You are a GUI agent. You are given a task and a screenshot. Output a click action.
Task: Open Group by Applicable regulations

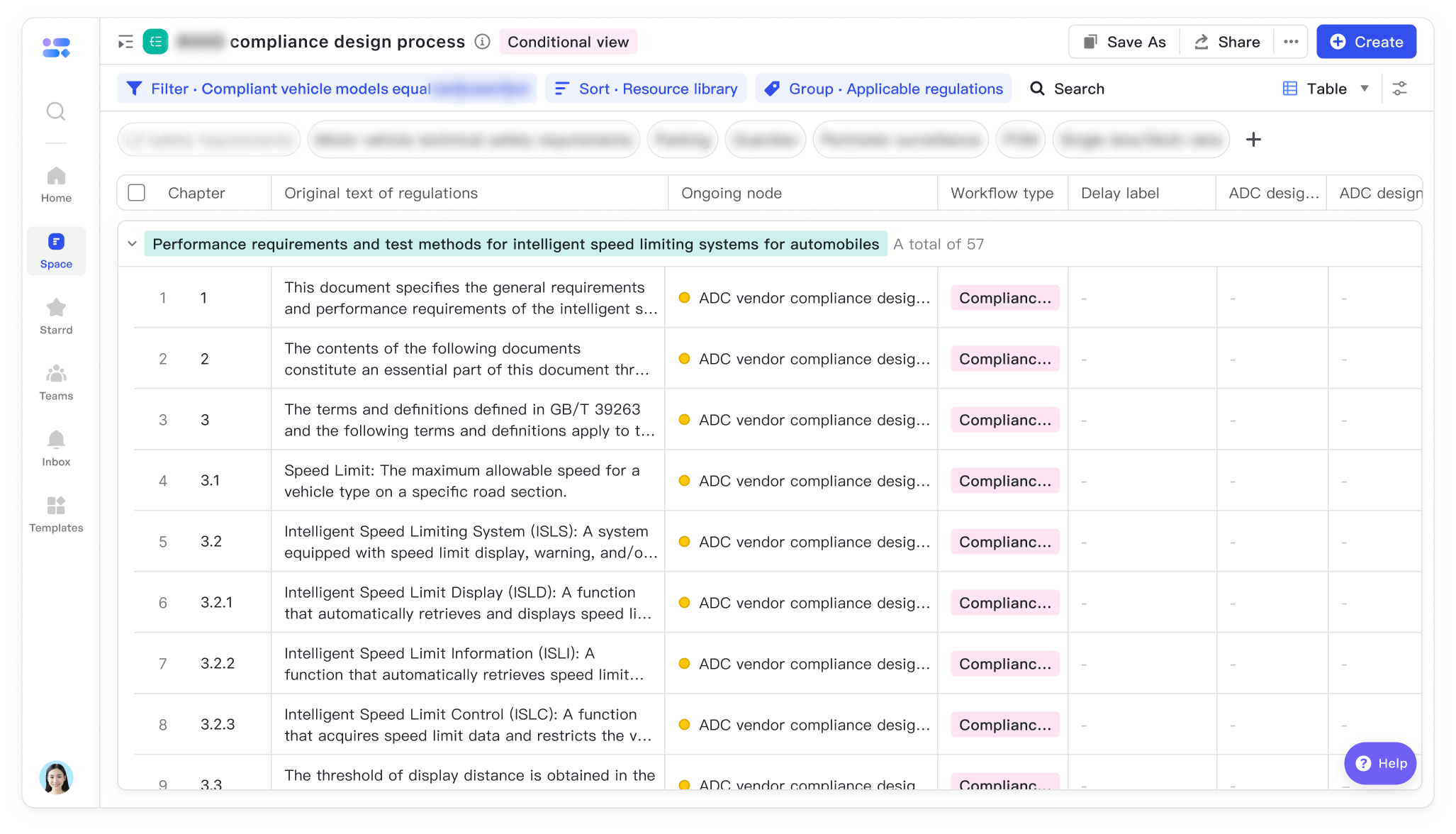(x=883, y=89)
